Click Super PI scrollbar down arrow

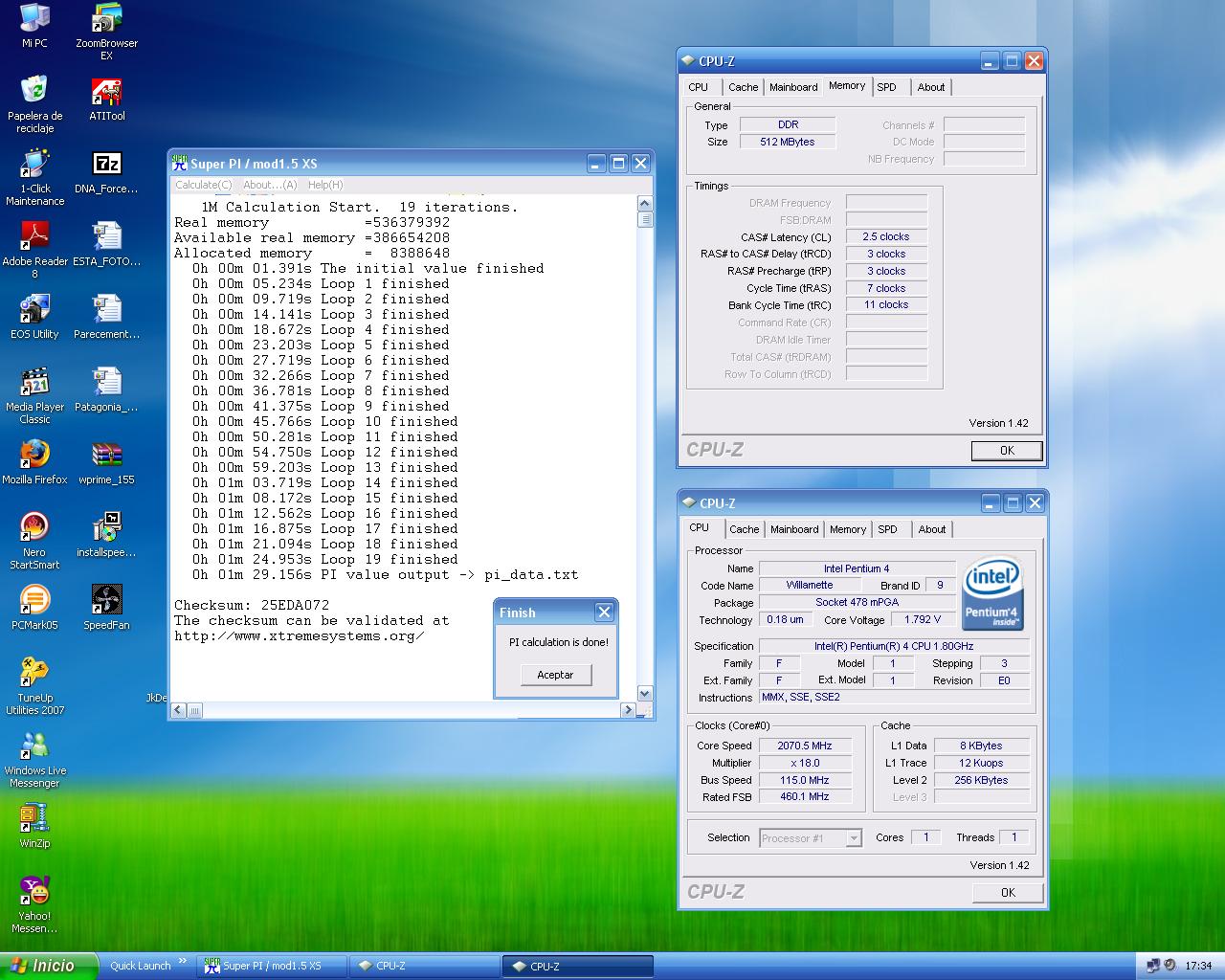[x=644, y=694]
